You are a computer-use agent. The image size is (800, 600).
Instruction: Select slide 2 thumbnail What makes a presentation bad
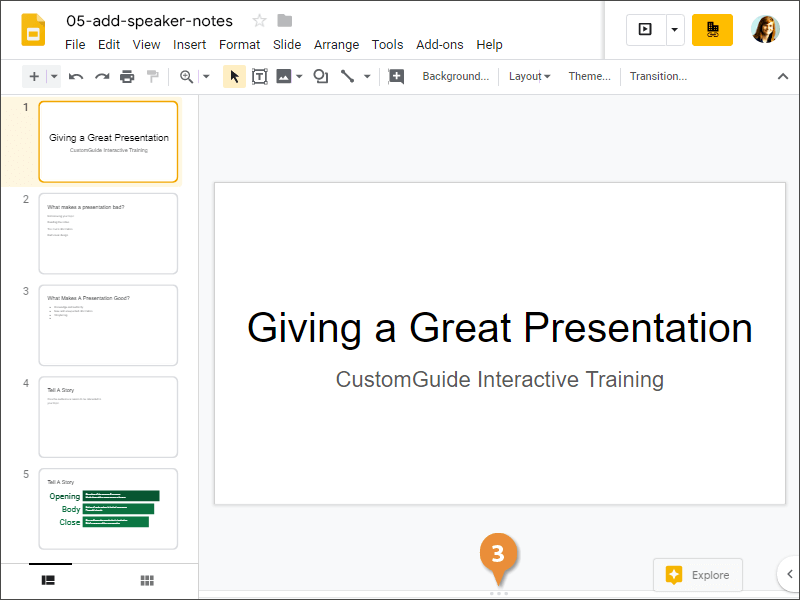(x=108, y=233)
